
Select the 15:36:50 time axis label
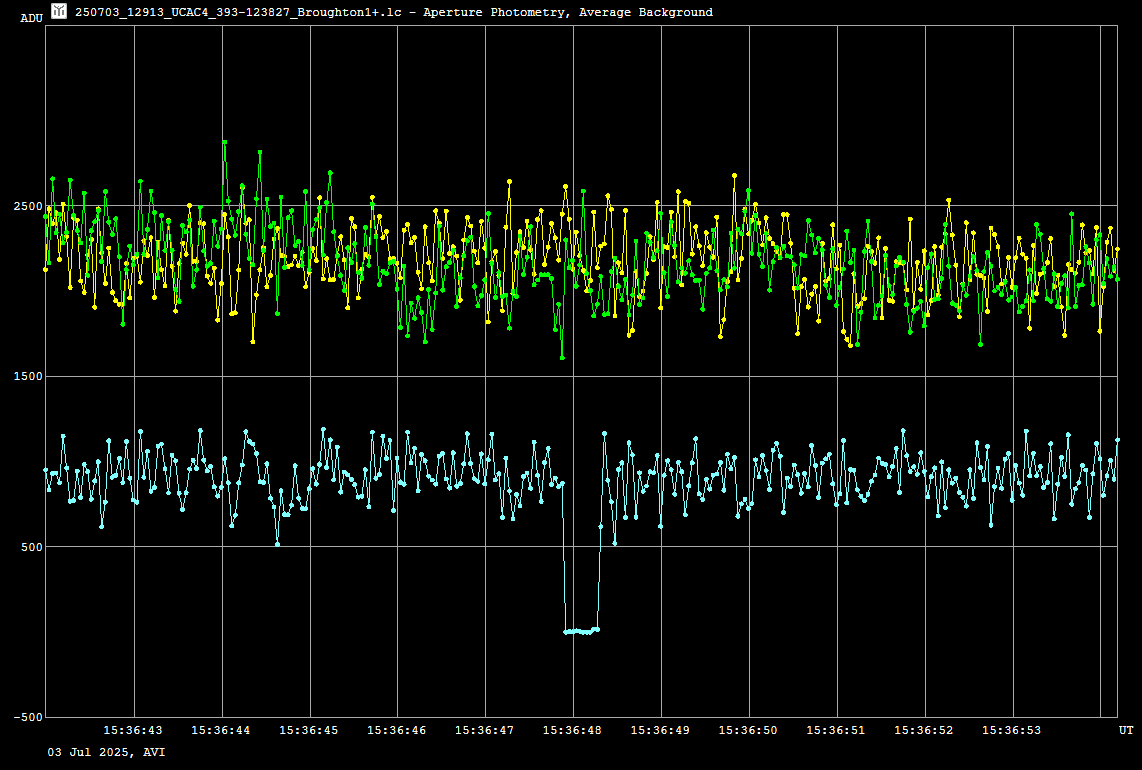[x=749, y=731]
